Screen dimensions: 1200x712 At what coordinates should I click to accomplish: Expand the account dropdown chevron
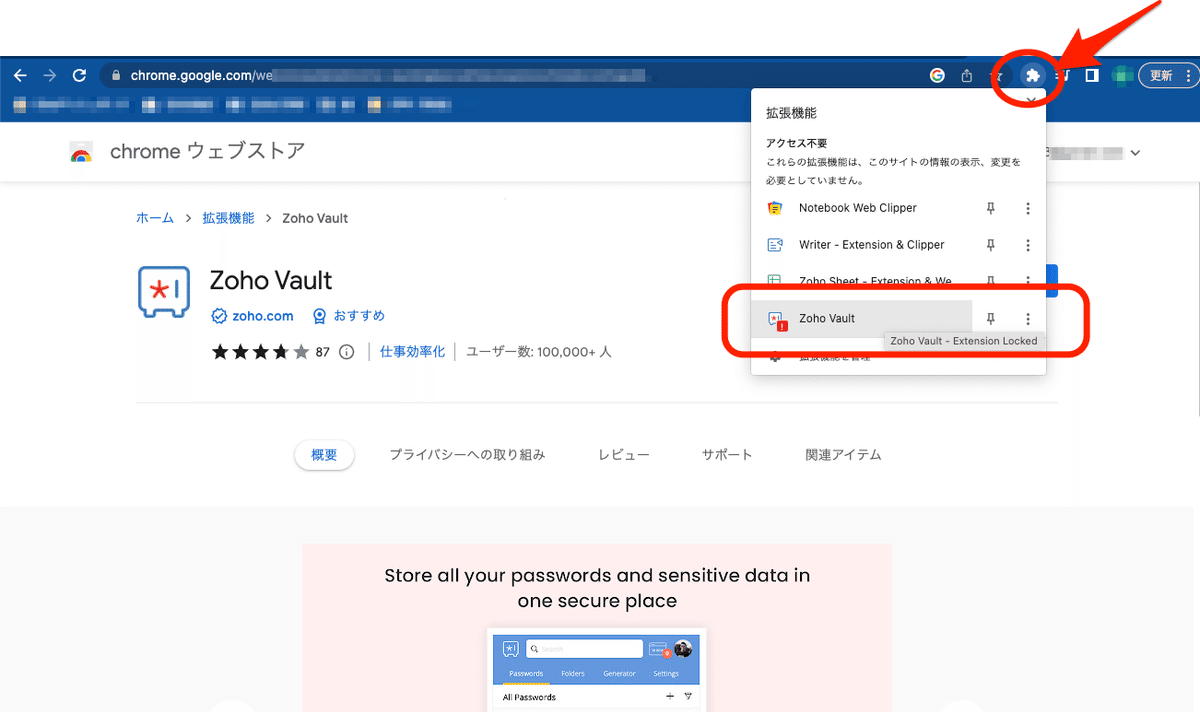point(1134,153)
